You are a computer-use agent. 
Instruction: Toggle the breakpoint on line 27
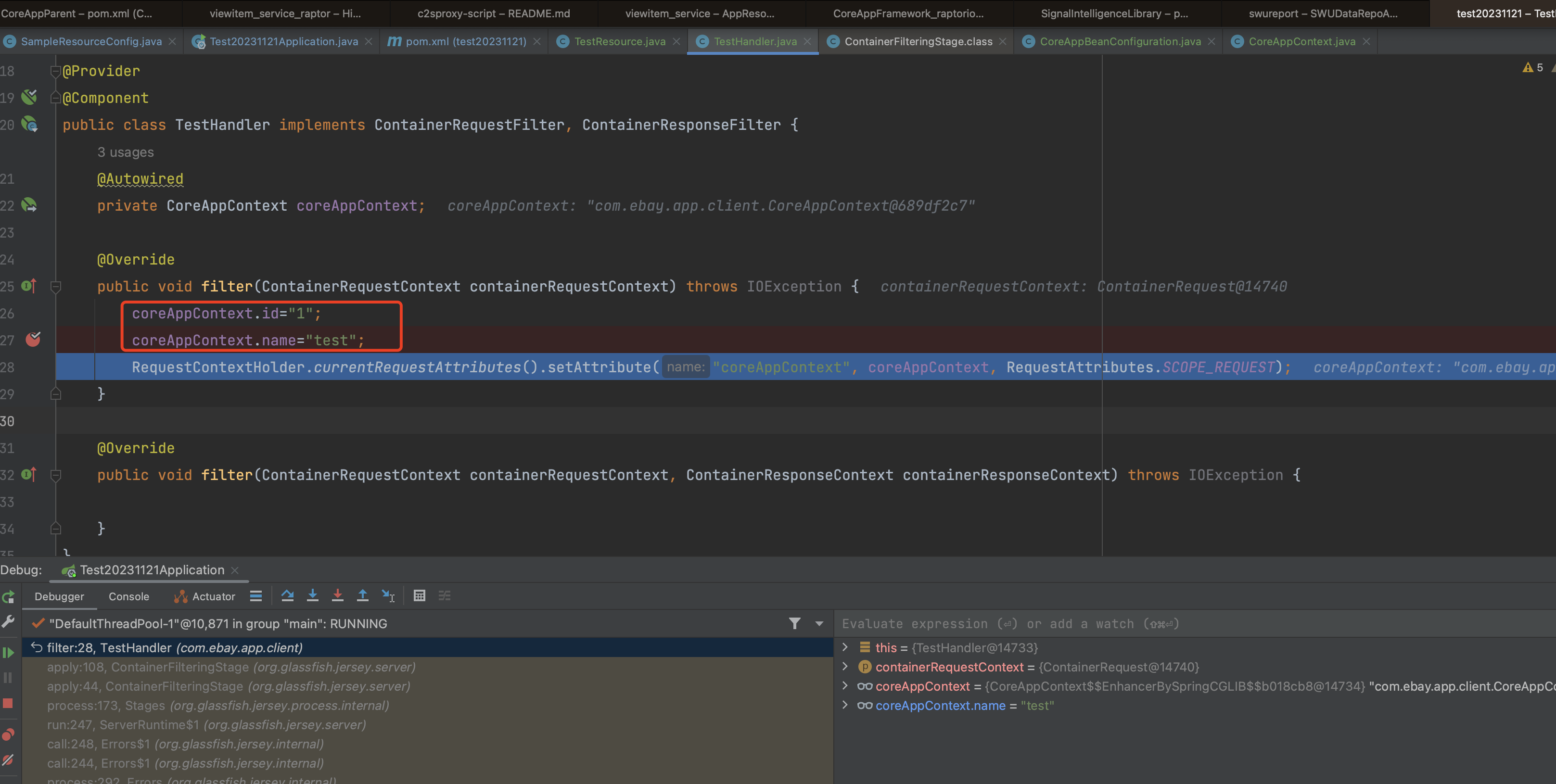33,340
